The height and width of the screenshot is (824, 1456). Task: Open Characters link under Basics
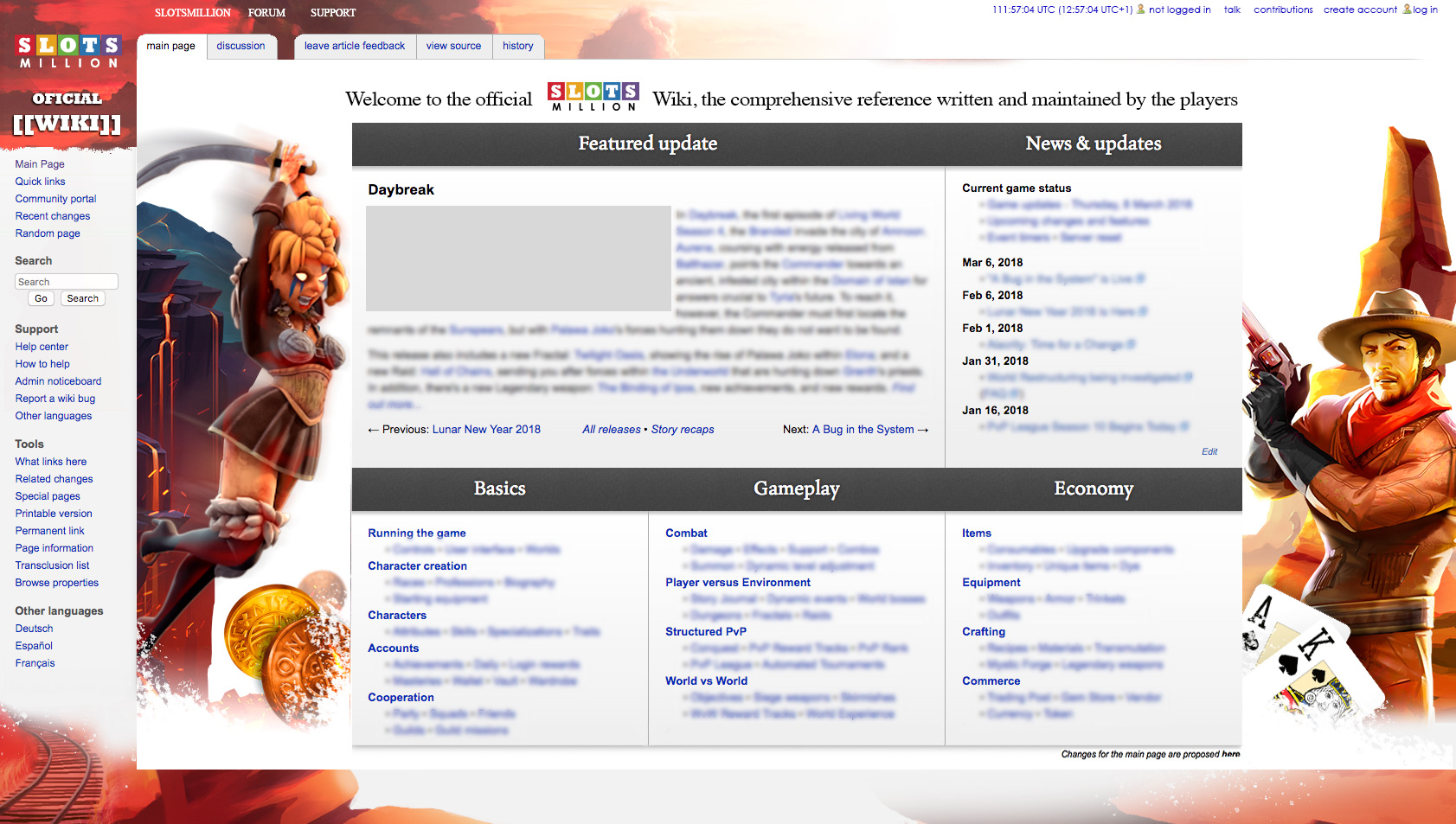point(397,616)
